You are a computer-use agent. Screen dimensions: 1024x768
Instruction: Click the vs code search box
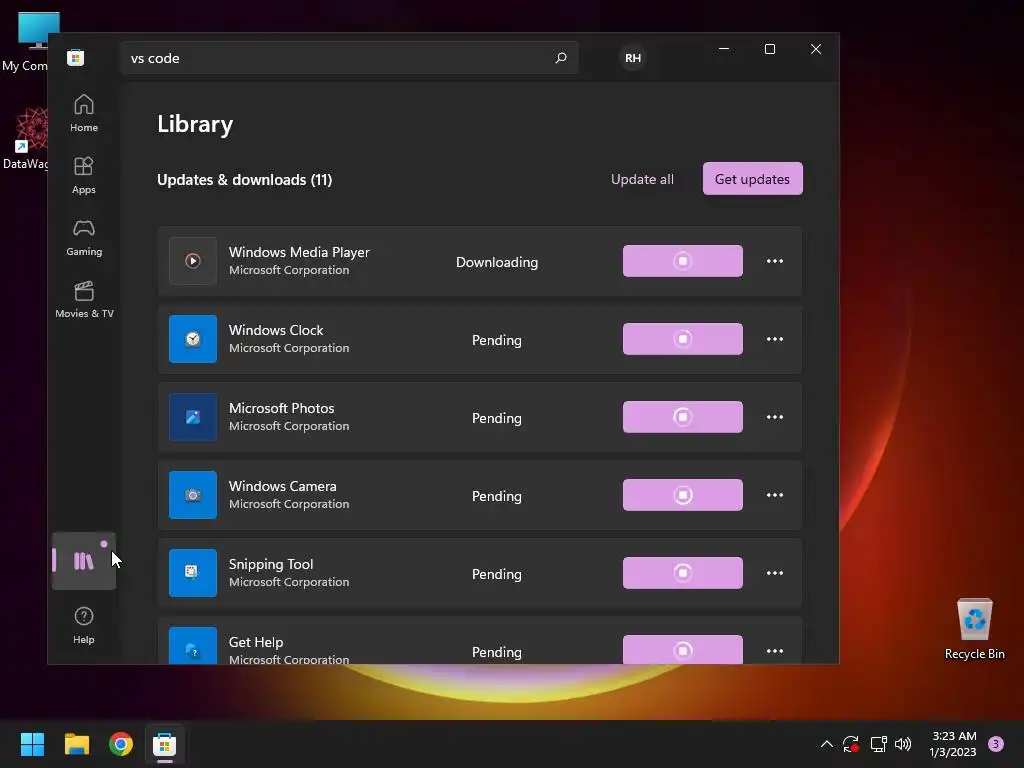click(x=349, y=57)
